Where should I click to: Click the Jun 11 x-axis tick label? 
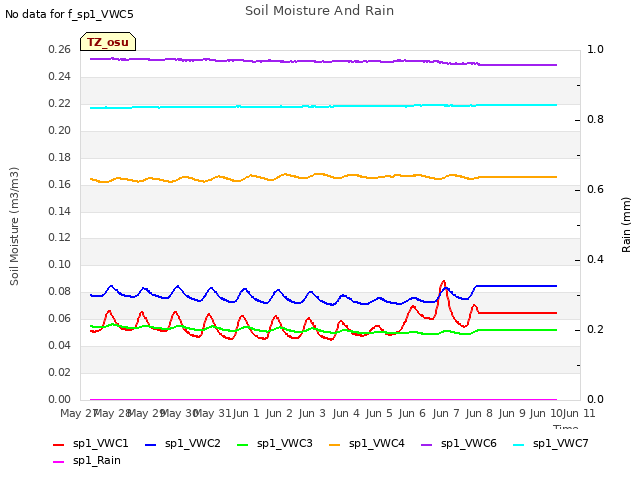coord(579,413)
